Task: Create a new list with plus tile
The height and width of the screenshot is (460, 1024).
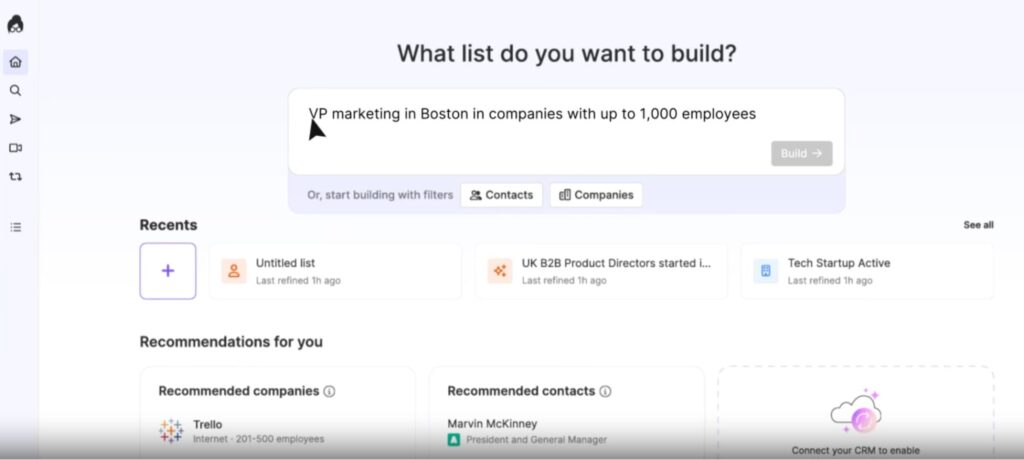Action: pyautogui.click(x=168, y=271)
